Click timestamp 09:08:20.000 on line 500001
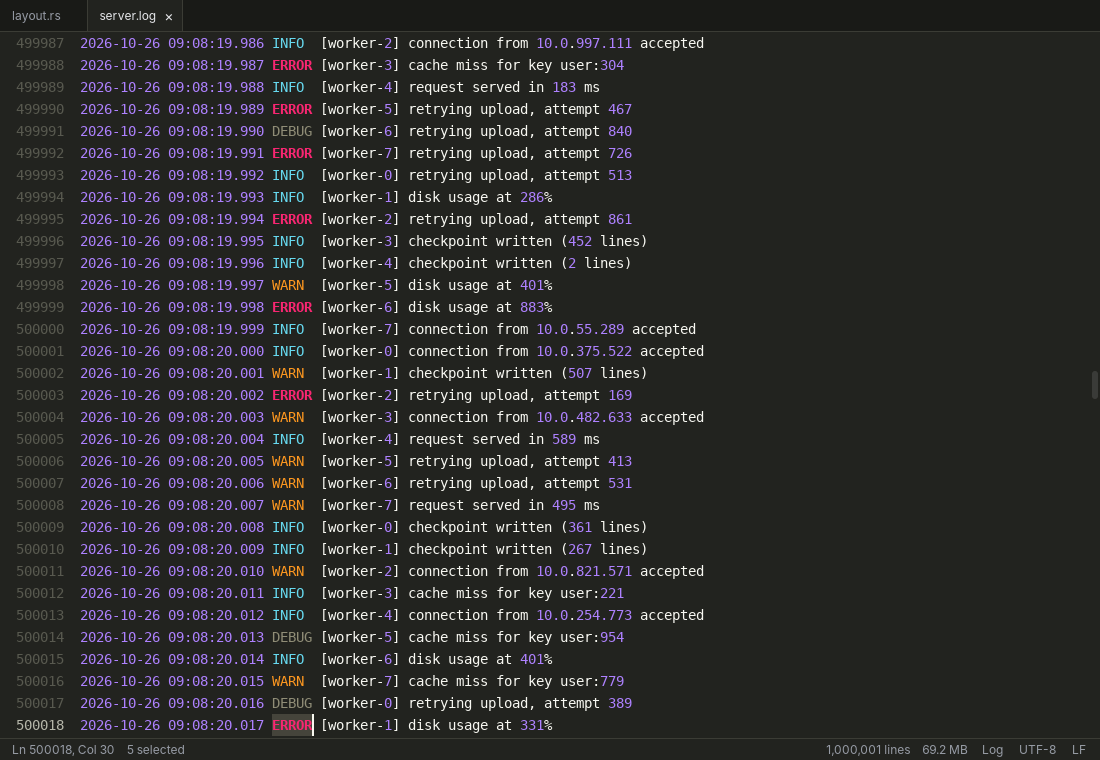1100x760 pixels. (x=216, y=351)
